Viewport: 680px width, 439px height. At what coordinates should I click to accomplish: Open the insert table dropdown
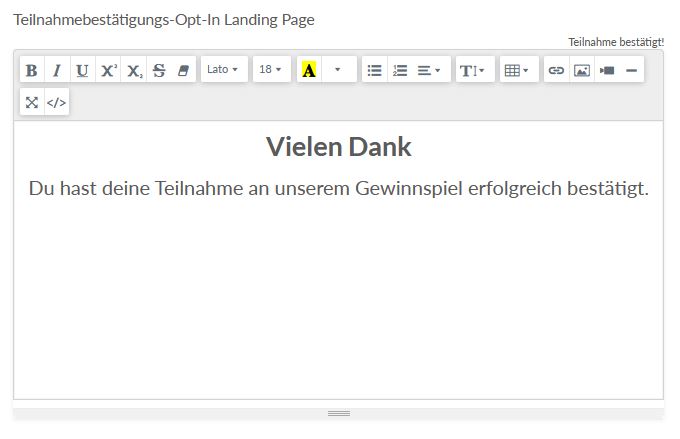tap(519, 70)
